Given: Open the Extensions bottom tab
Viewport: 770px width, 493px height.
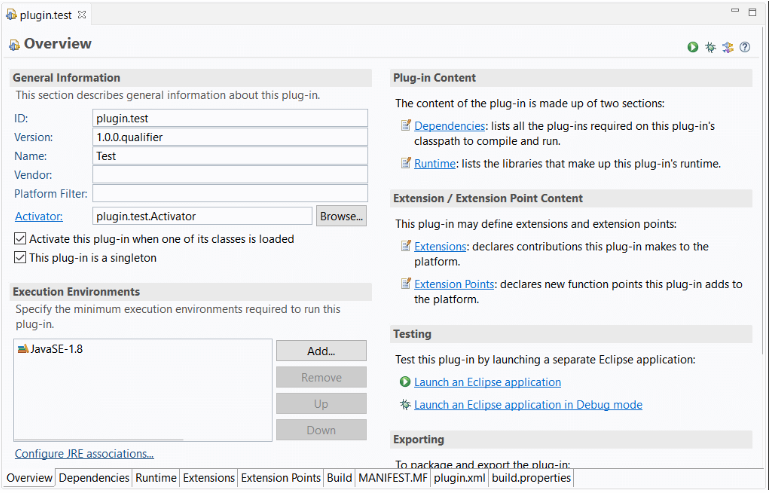Looking at the screenshot, I should pos(209,478).
